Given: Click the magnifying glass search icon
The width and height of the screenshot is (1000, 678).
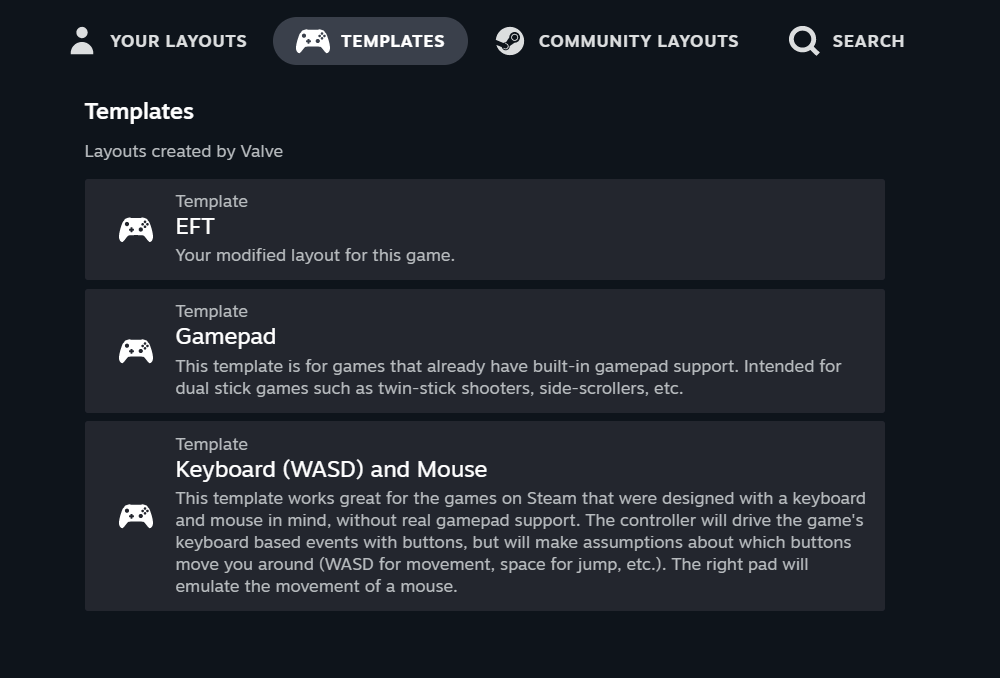Looking at the screenshot, I should [804, 41].
